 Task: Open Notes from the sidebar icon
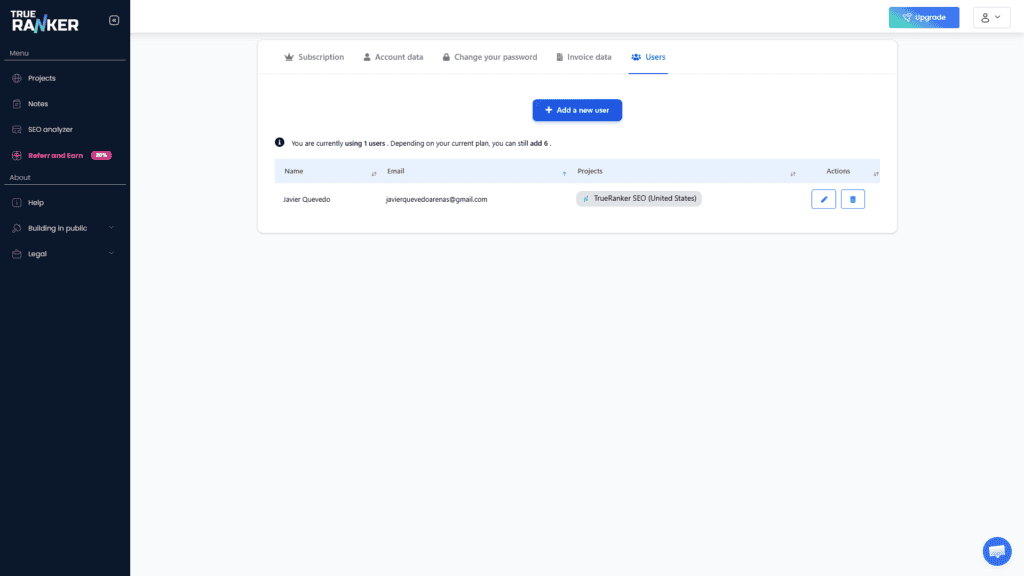18,103
